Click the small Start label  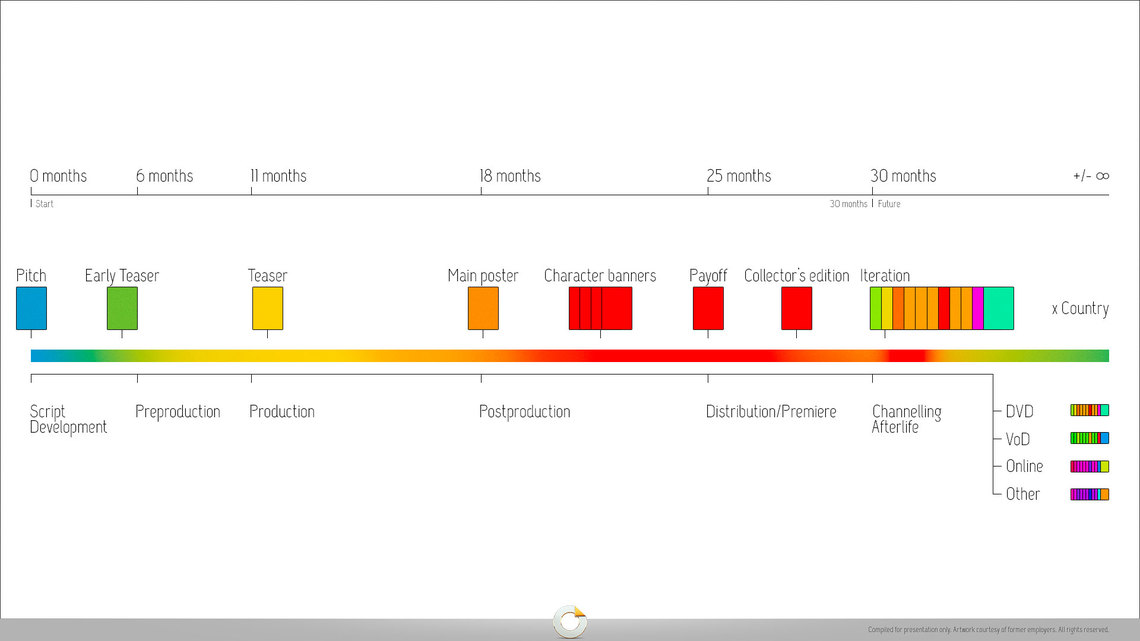[x=44, y=204]
